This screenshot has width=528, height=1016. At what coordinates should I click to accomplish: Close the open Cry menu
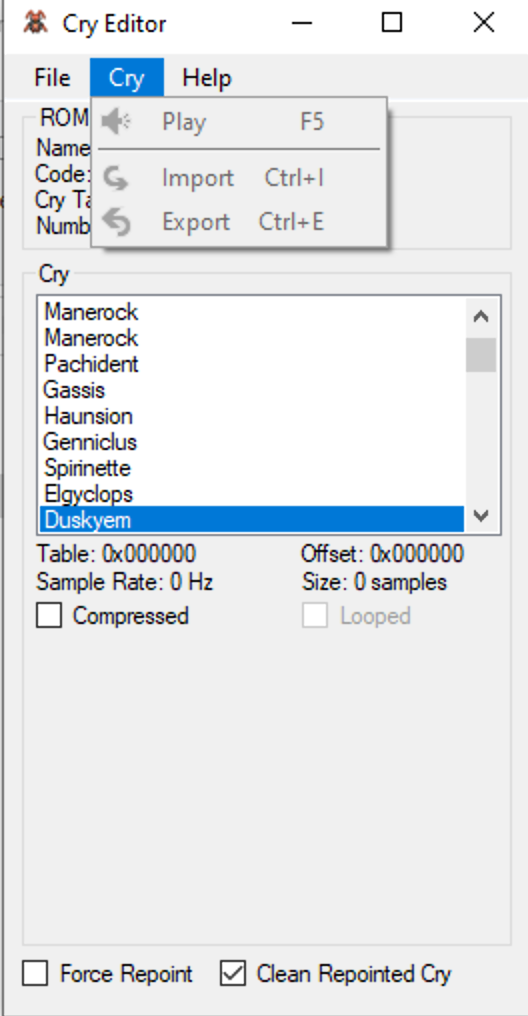pos(127,78)
